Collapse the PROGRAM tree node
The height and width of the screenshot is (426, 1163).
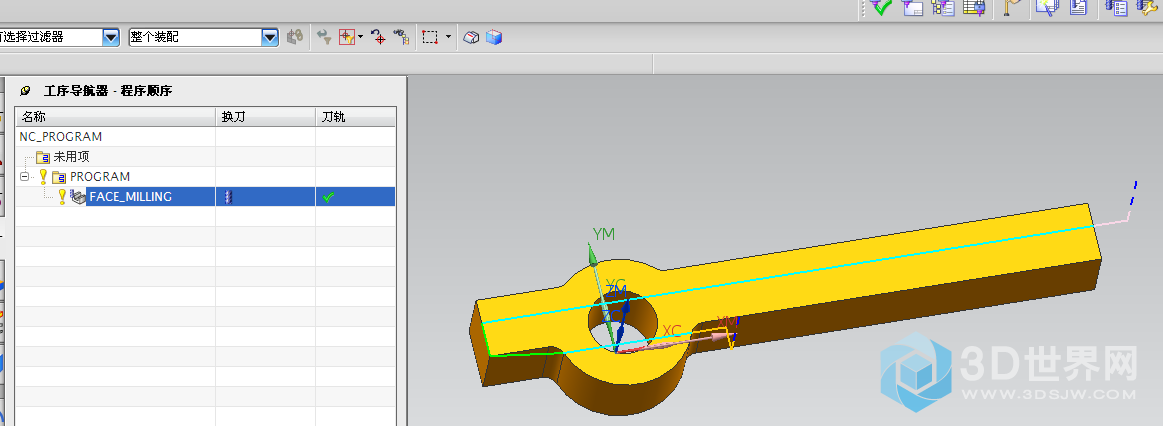(x=24, y=176)
